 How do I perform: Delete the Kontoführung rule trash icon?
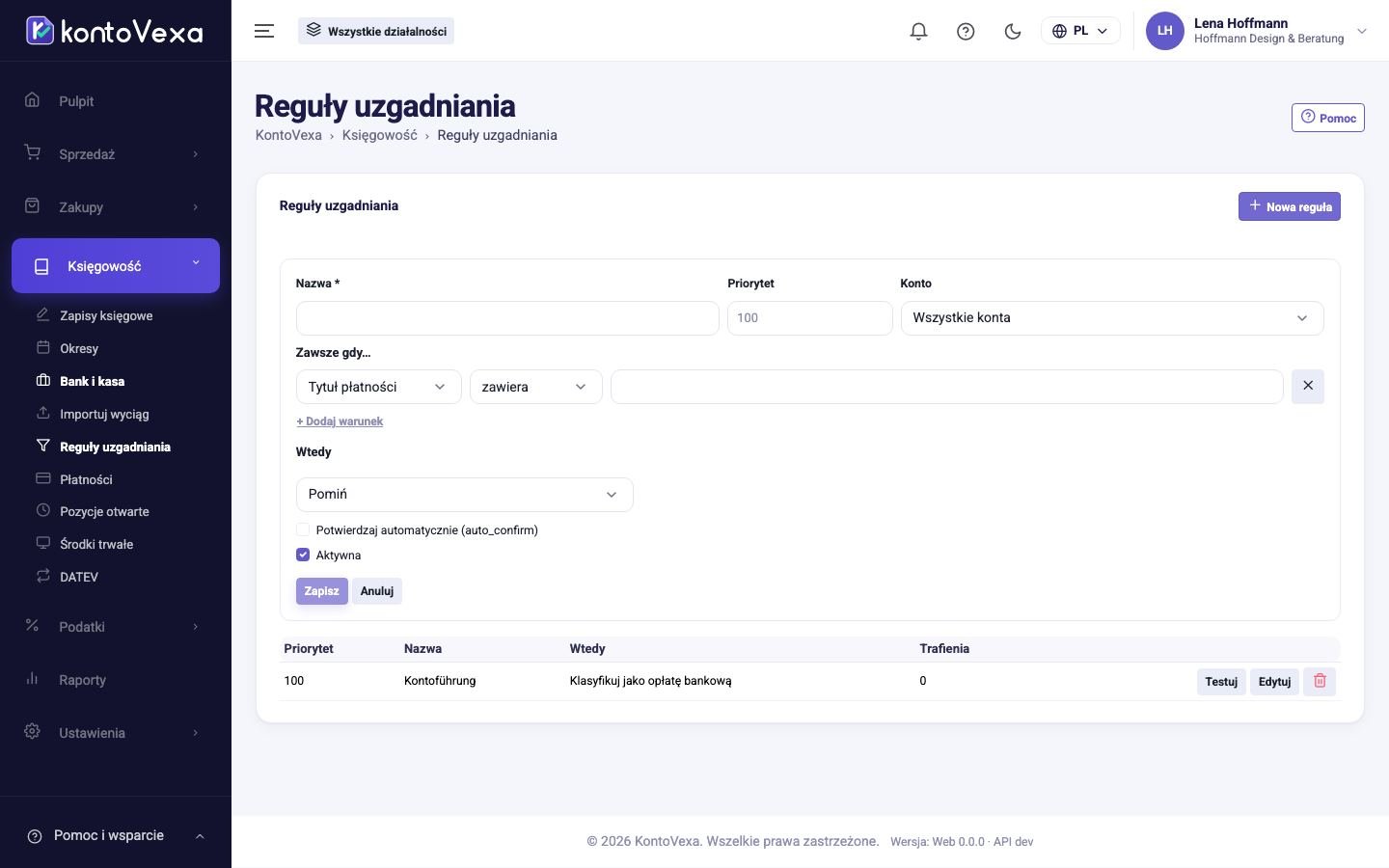coord(1320,681)
